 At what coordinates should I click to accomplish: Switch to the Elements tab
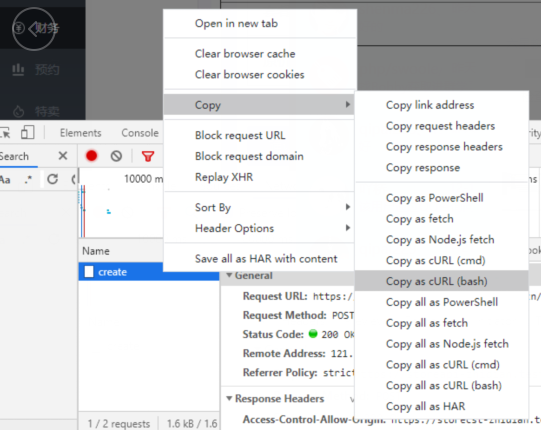tap(81, 133)
